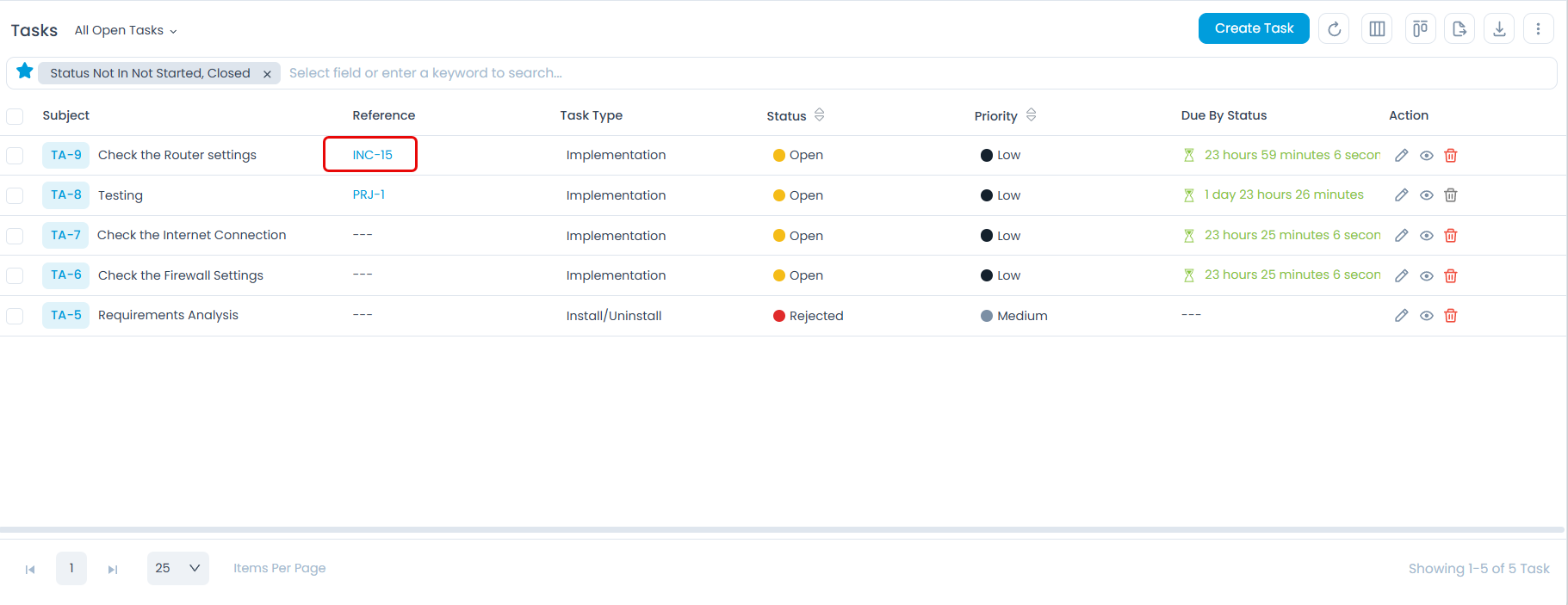This screenshot has width=1568, height=605.
Task: Edit the Requirements Analysis task
Action: [1402, 315]
